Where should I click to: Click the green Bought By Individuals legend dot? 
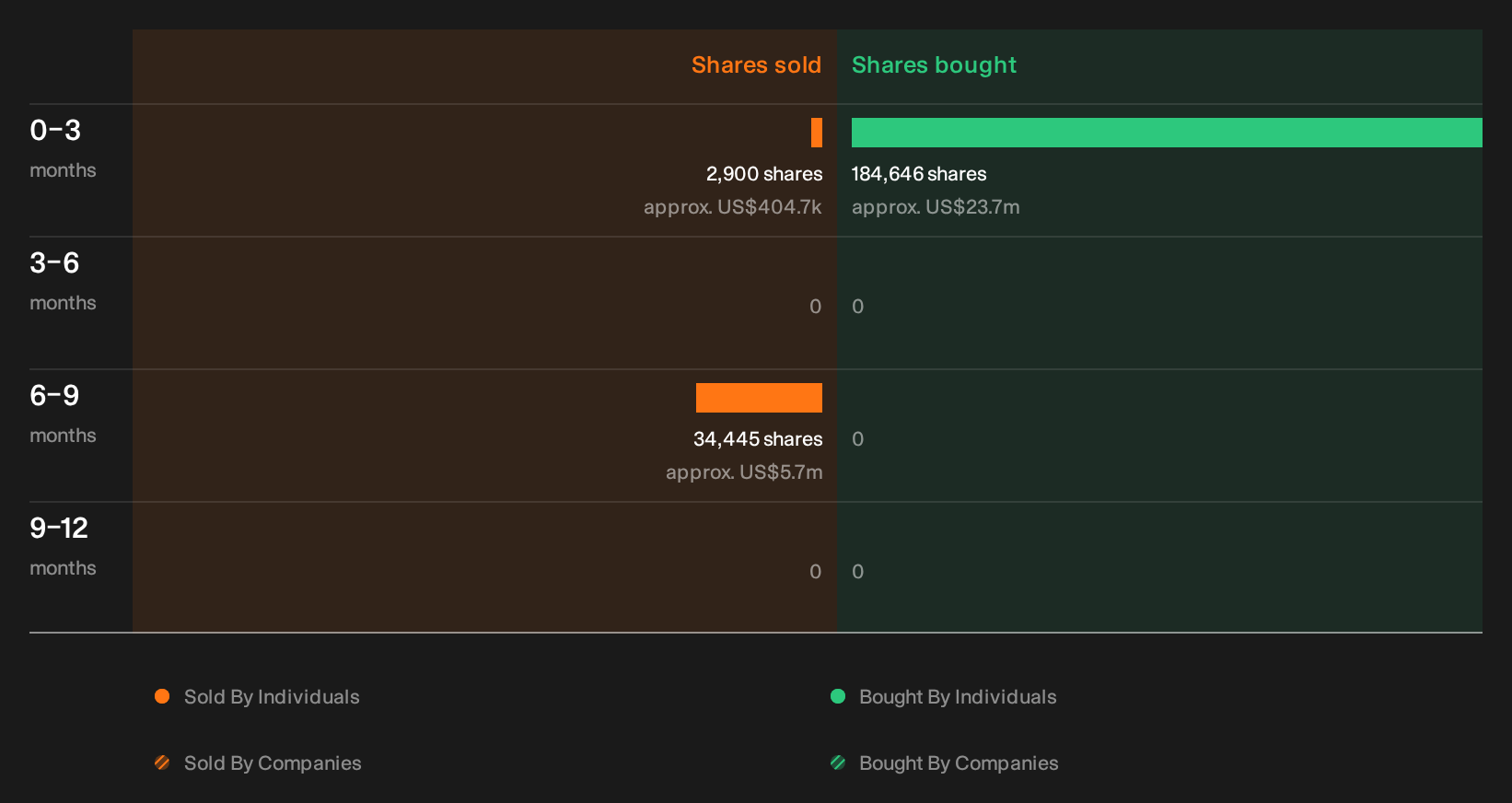coord(838,696)
